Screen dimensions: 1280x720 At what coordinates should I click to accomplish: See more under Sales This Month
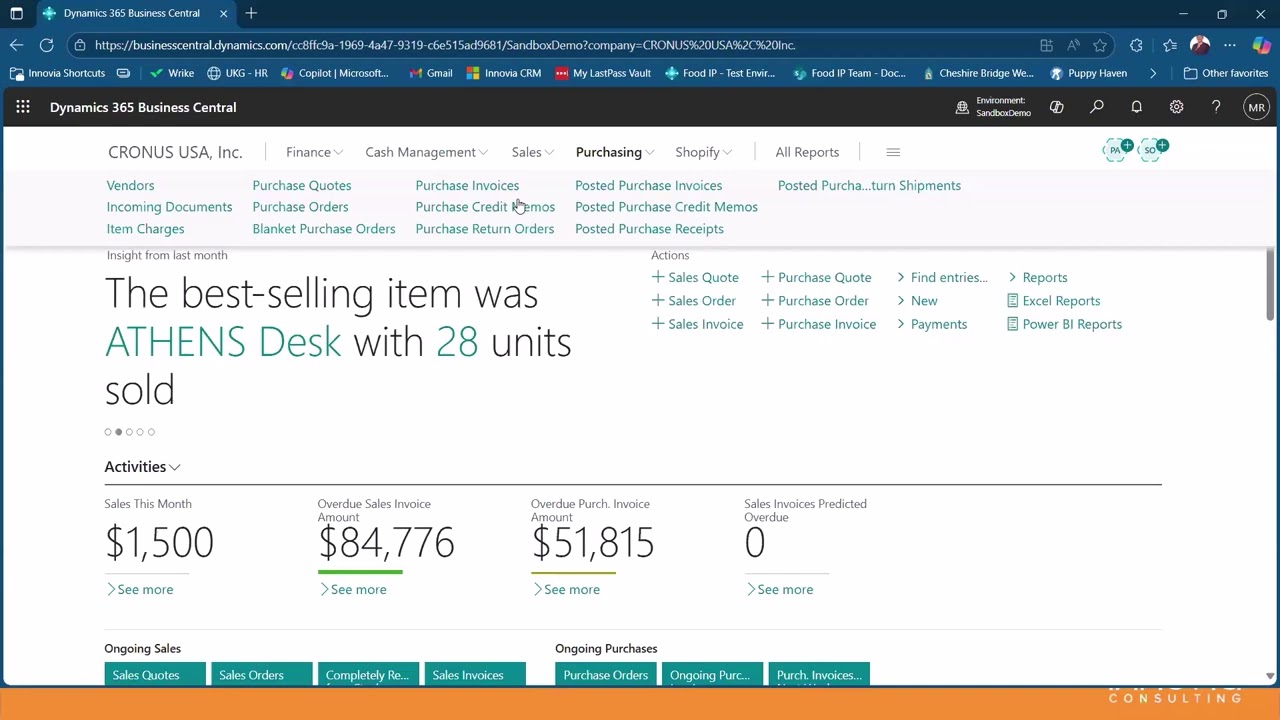pos(139,589)
